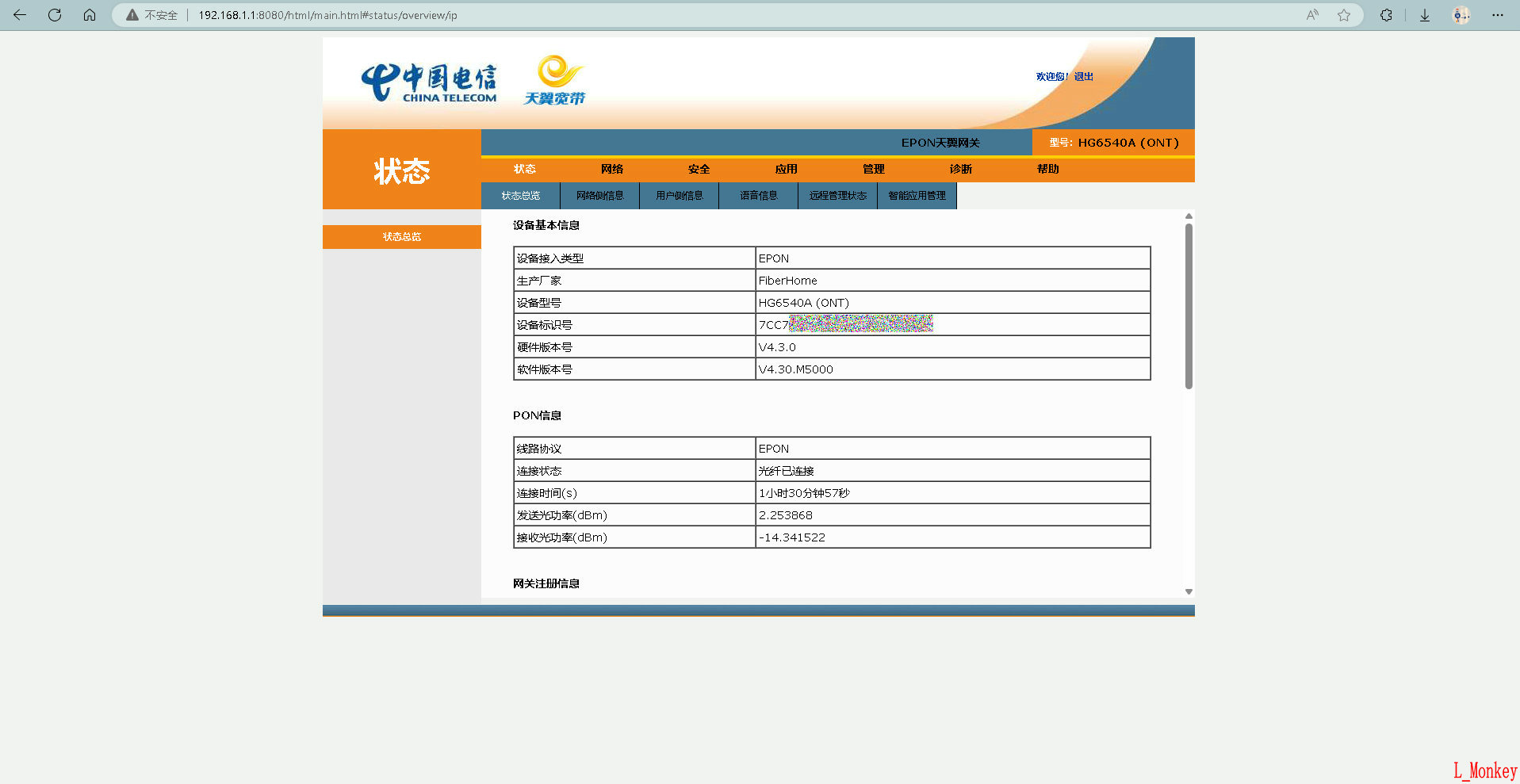Open the 安全 main menu
Image resolution: width=1520 pixels, height=784 pixels.
(699, 169)
